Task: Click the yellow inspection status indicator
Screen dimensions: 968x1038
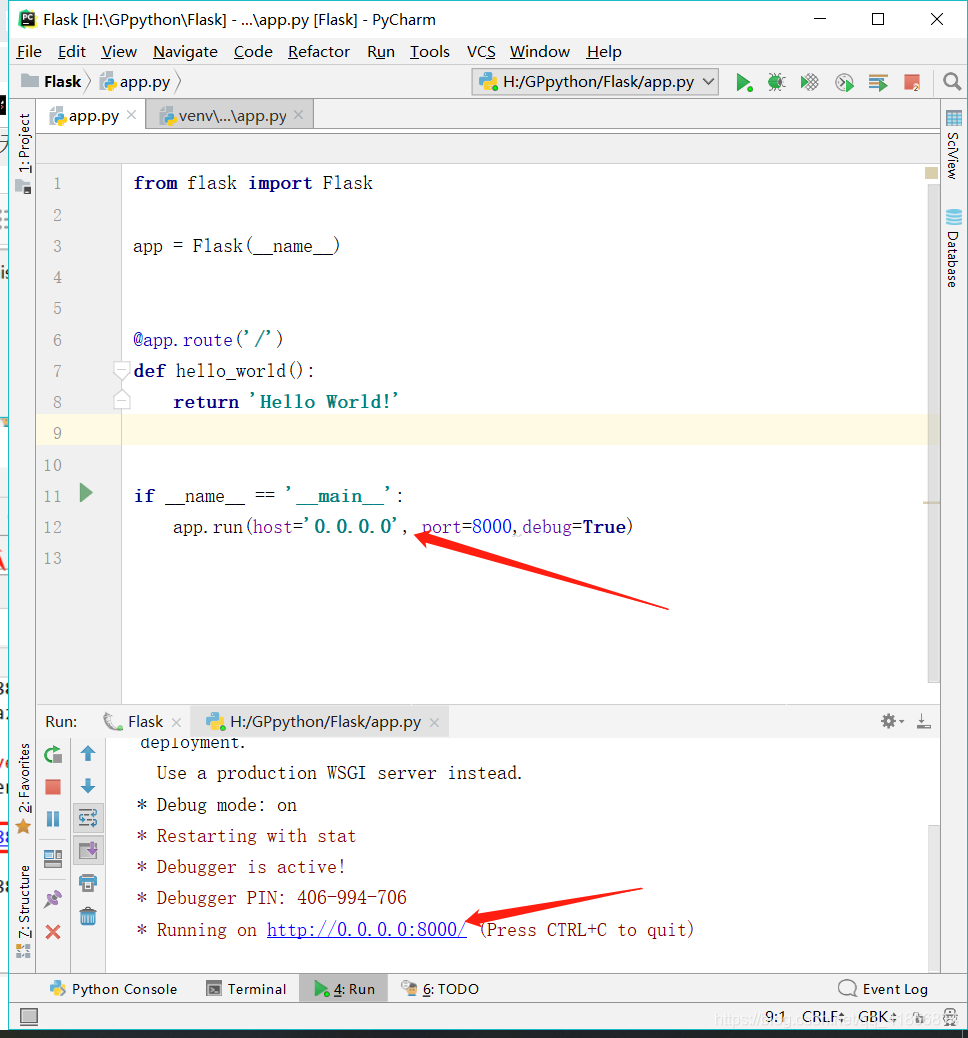Action: click(931, 173)
